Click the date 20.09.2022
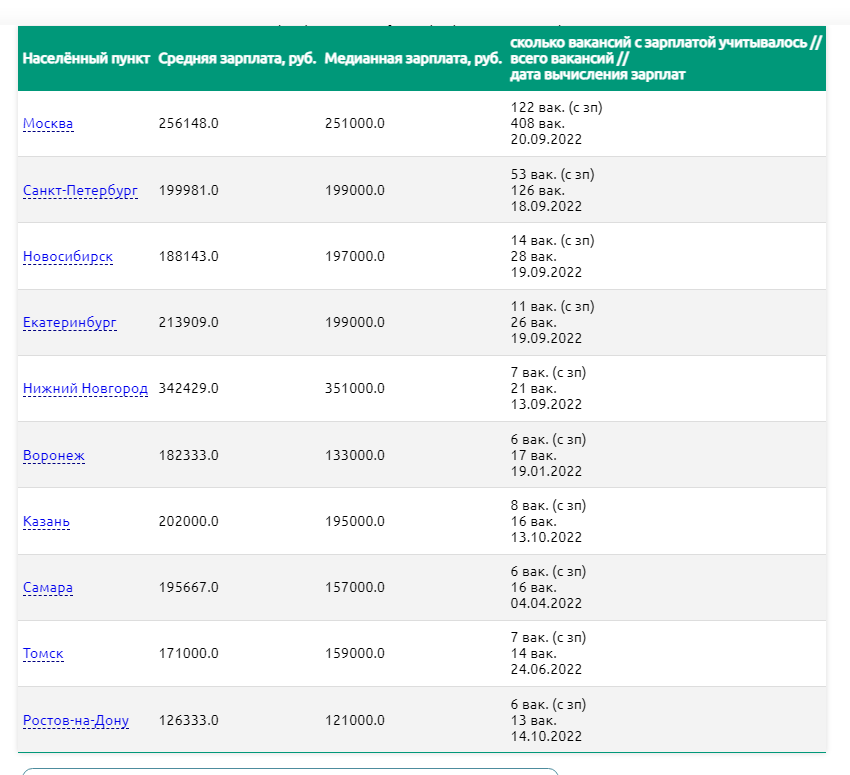Image resolution: width=850 pixels, height=775 pixels. pyautogui.click(x=546, y=139)
